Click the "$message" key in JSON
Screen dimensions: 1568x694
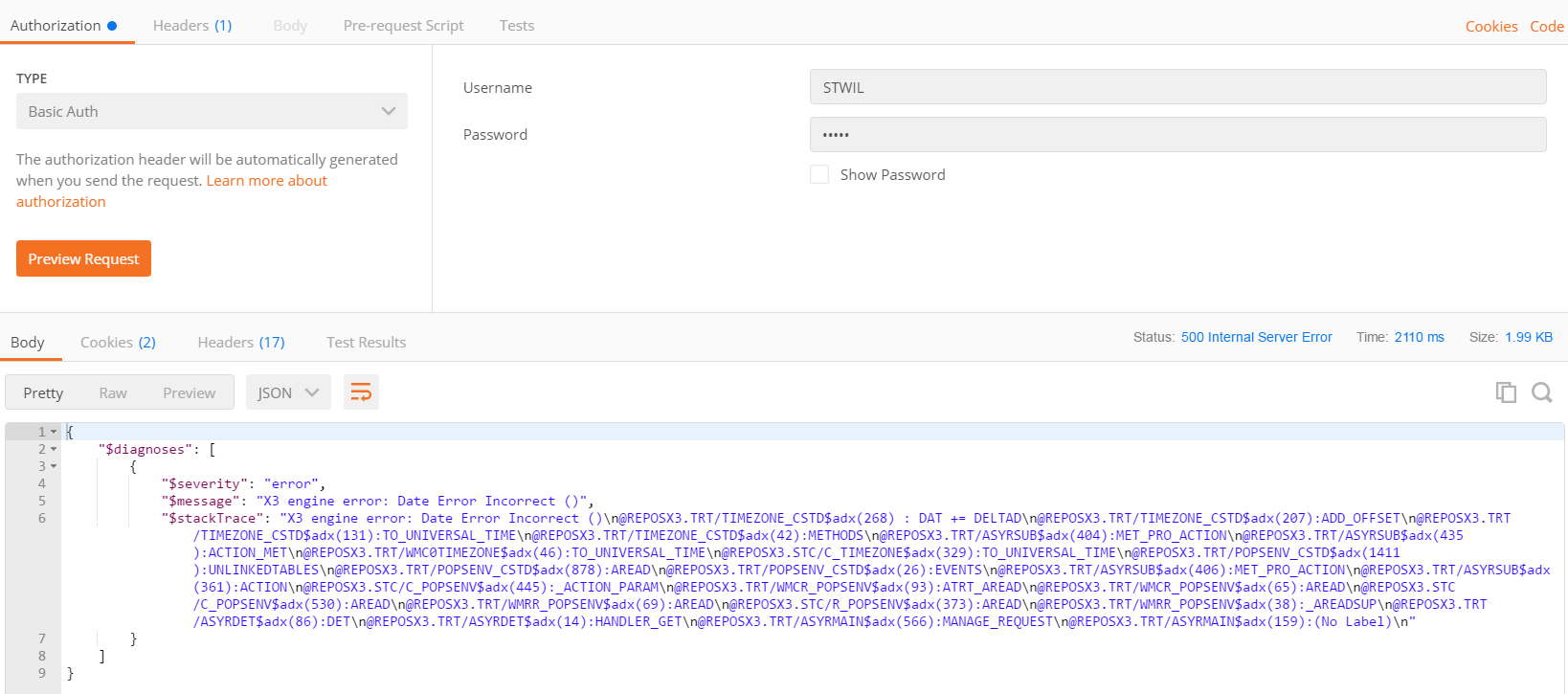click(200, 501)
